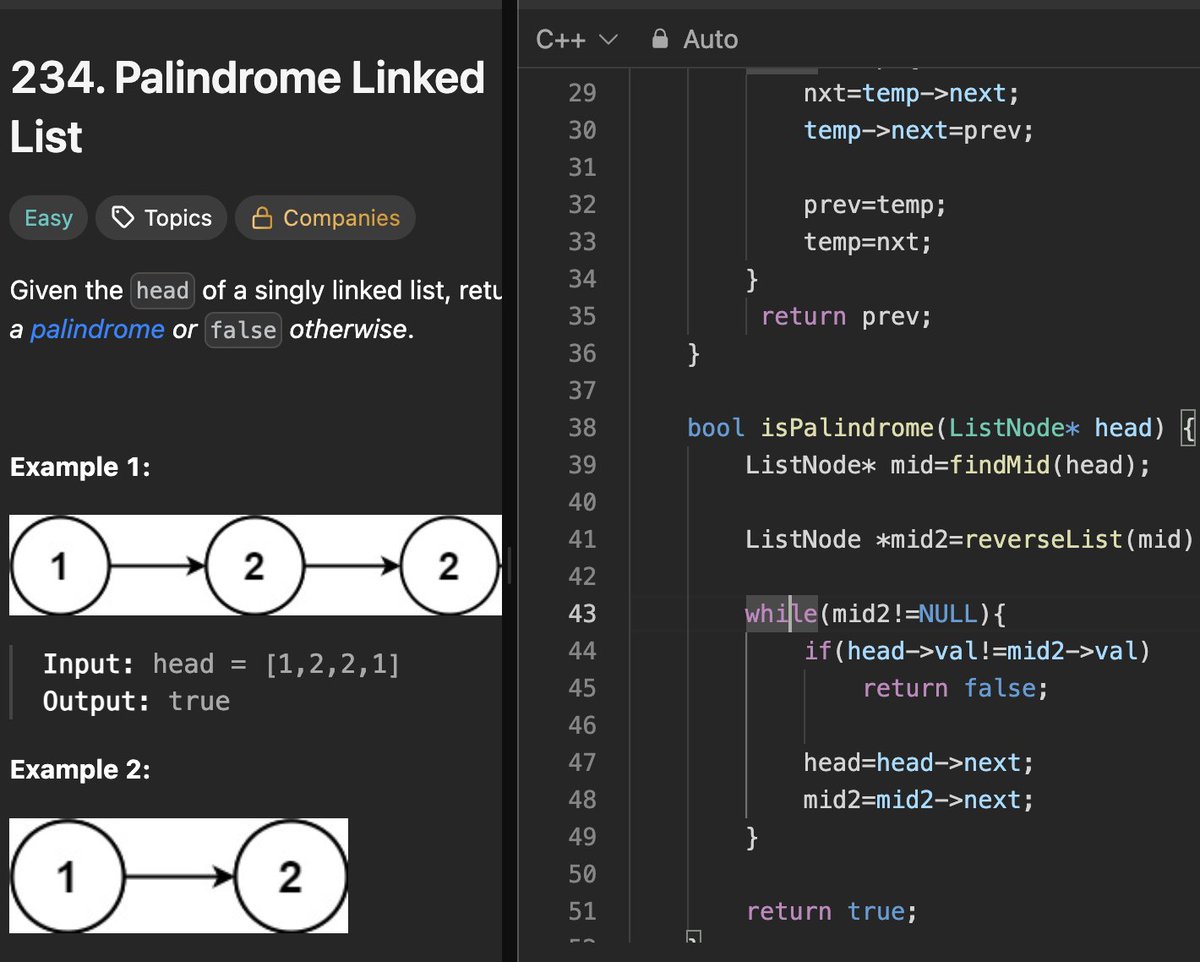The height and width of the screenshot is (962, 1200).
Task: Click the inline false code token
Action: 244,329
